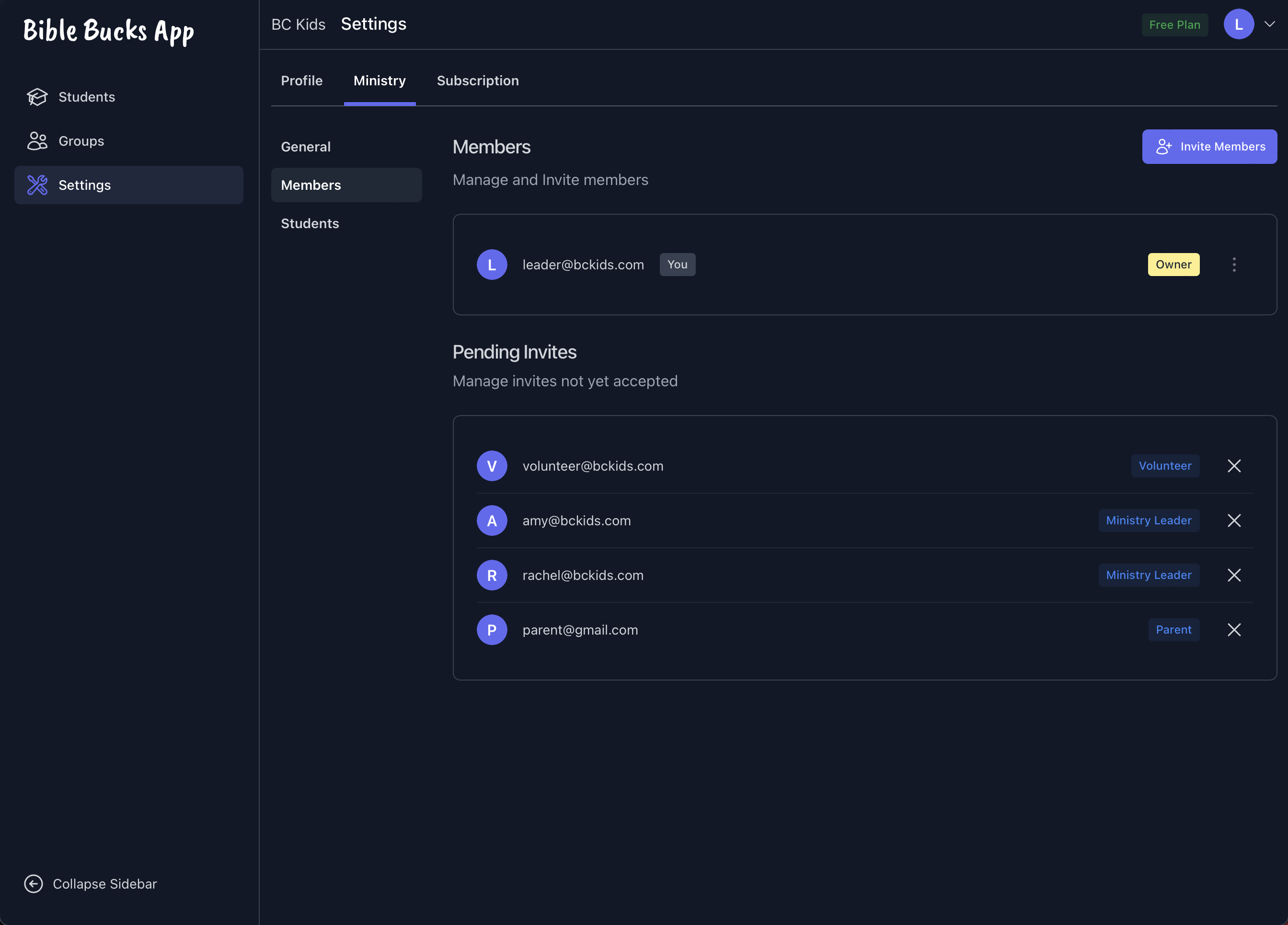
Task: Click the Owner role badge
Action: tap(1173, 265)
